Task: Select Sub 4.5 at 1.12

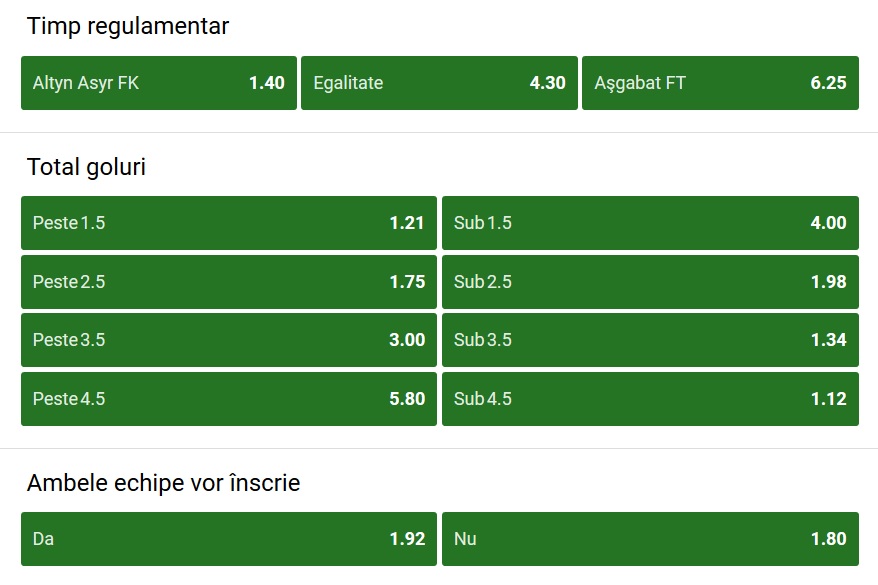Action: [x=649, y=399]
